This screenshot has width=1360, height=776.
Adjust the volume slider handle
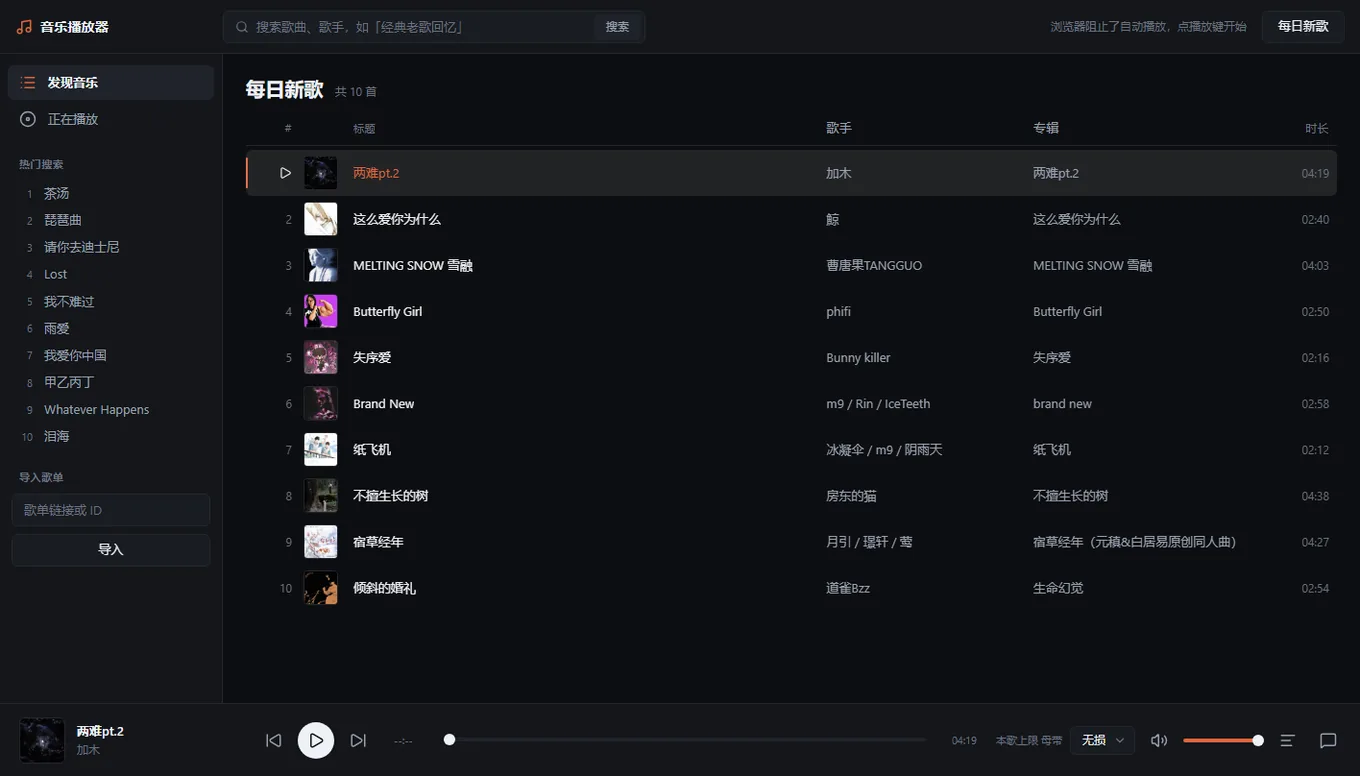click(x=1258, y=740)
